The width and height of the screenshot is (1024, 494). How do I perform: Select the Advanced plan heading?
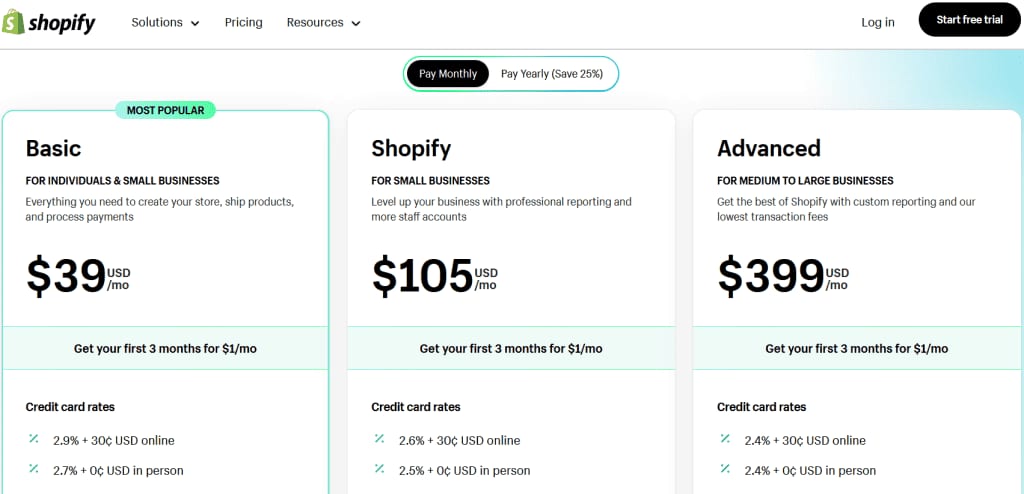[x=769, y=148]
